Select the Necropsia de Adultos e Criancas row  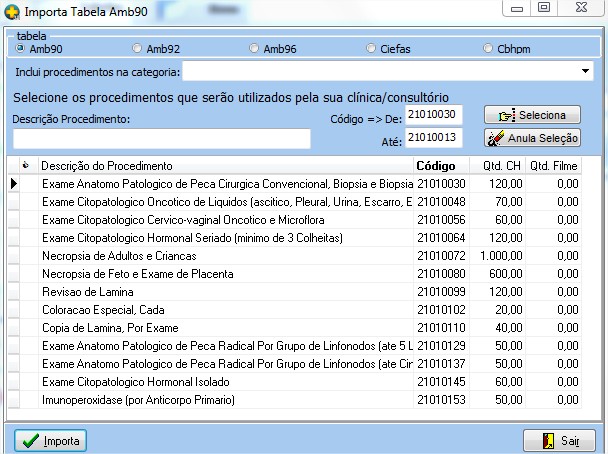224,256
